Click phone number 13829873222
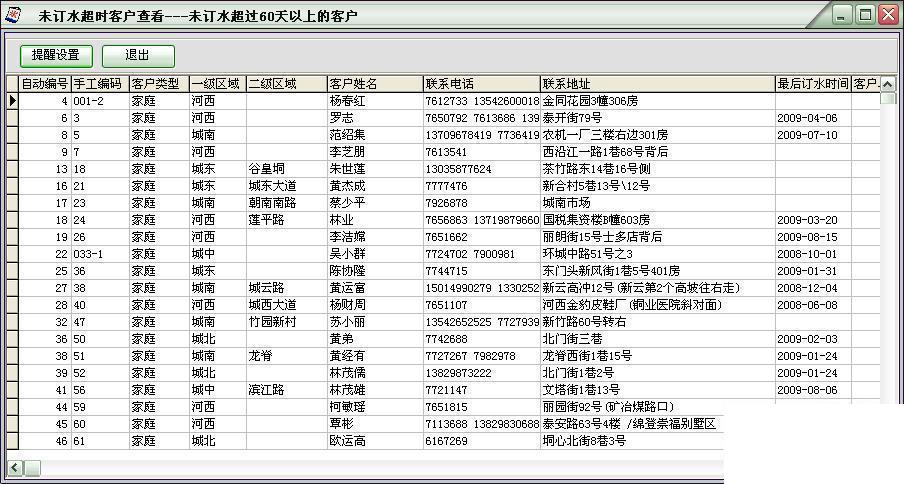904x484 pixels. pyautogui.click(x=458, y=373)
